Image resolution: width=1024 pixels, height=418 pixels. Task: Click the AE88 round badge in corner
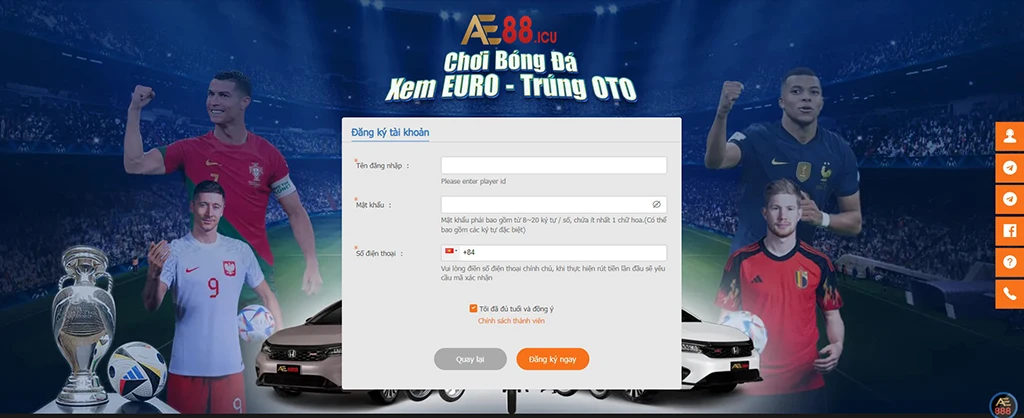click(1003, 405)
